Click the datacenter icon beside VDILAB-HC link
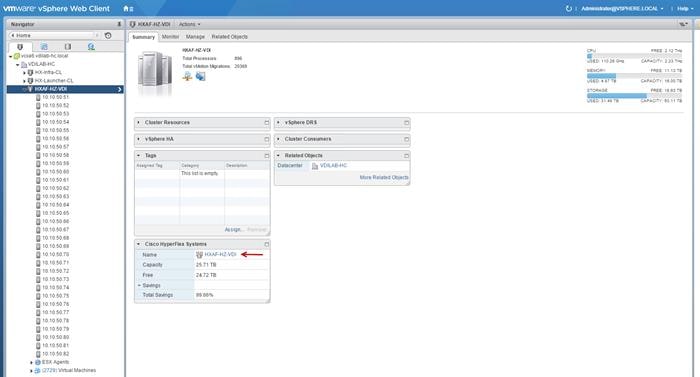 [x=315, y=166]
